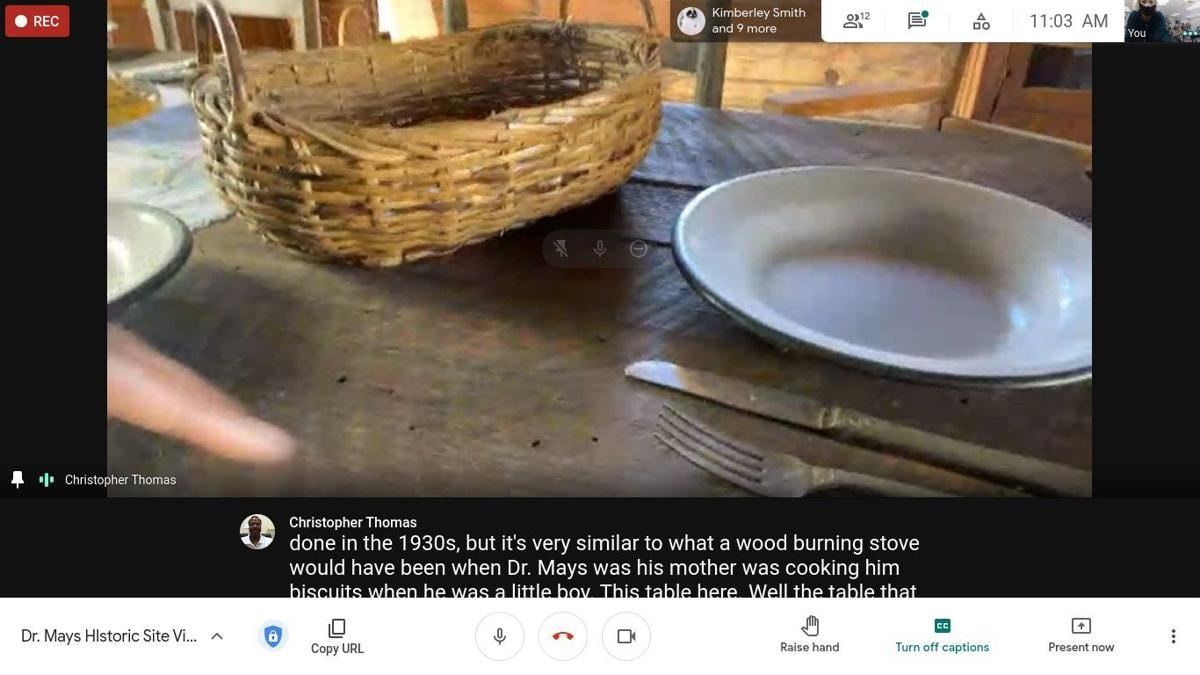
Task: Unpin Christopher Thomas with the center pin icon
Action: click(561, 249)
